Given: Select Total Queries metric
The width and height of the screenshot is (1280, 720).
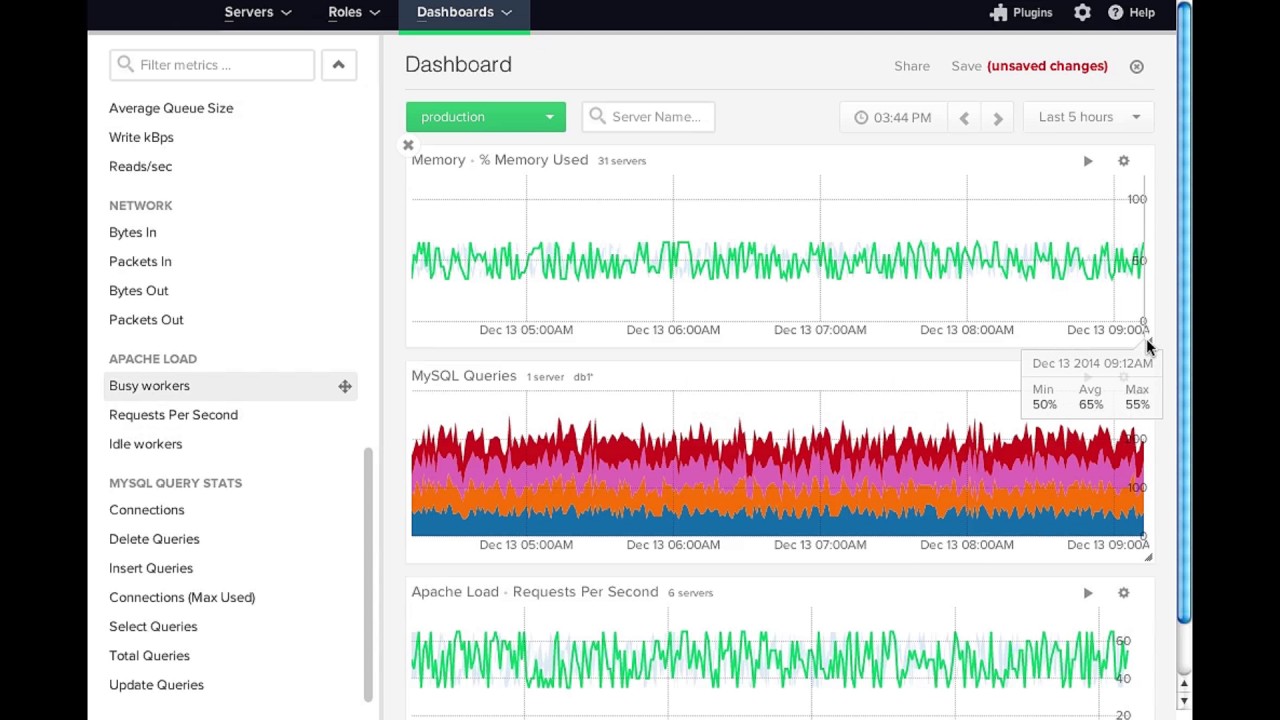Looking at the screenshot, I should (x=149, y=655).
